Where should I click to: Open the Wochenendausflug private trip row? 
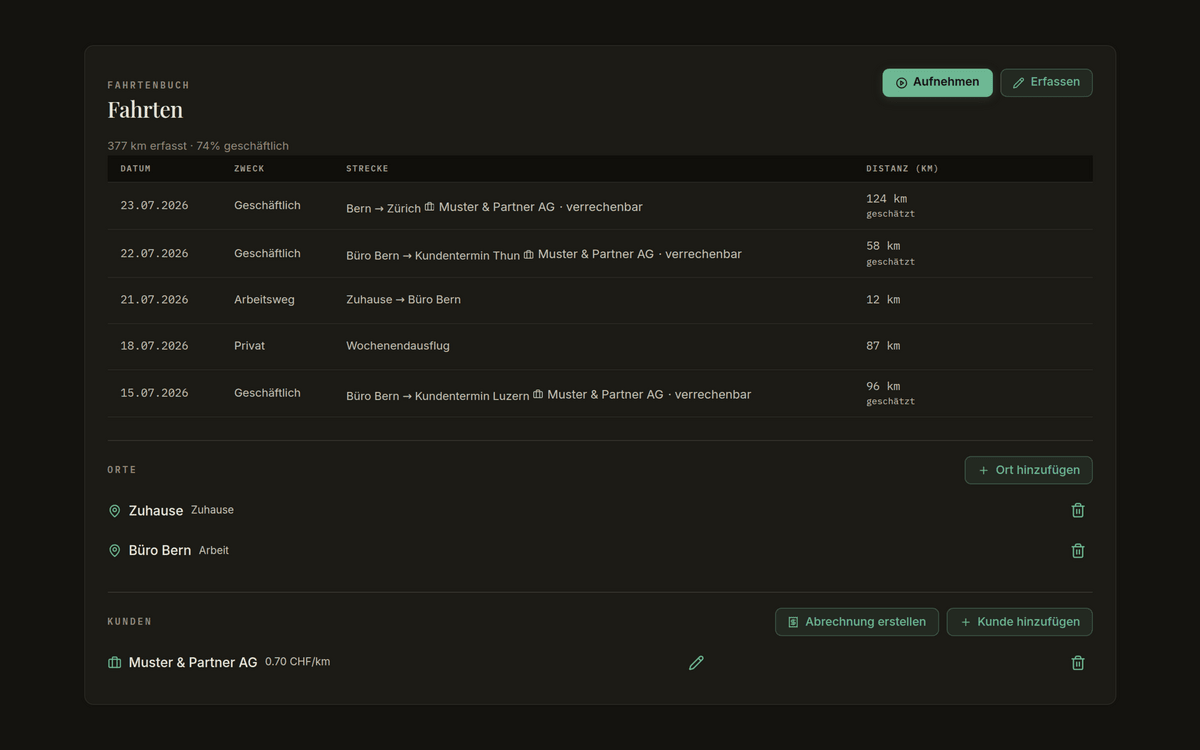600,346
